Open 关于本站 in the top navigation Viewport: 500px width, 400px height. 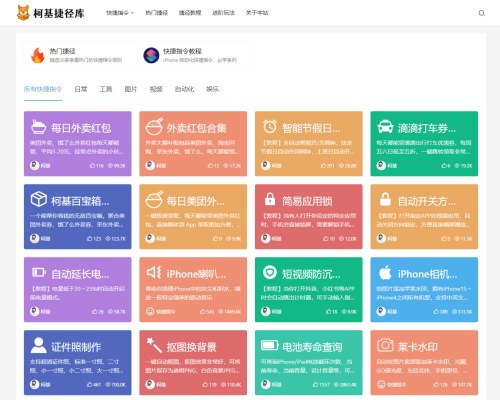click(x=257, y=13)
